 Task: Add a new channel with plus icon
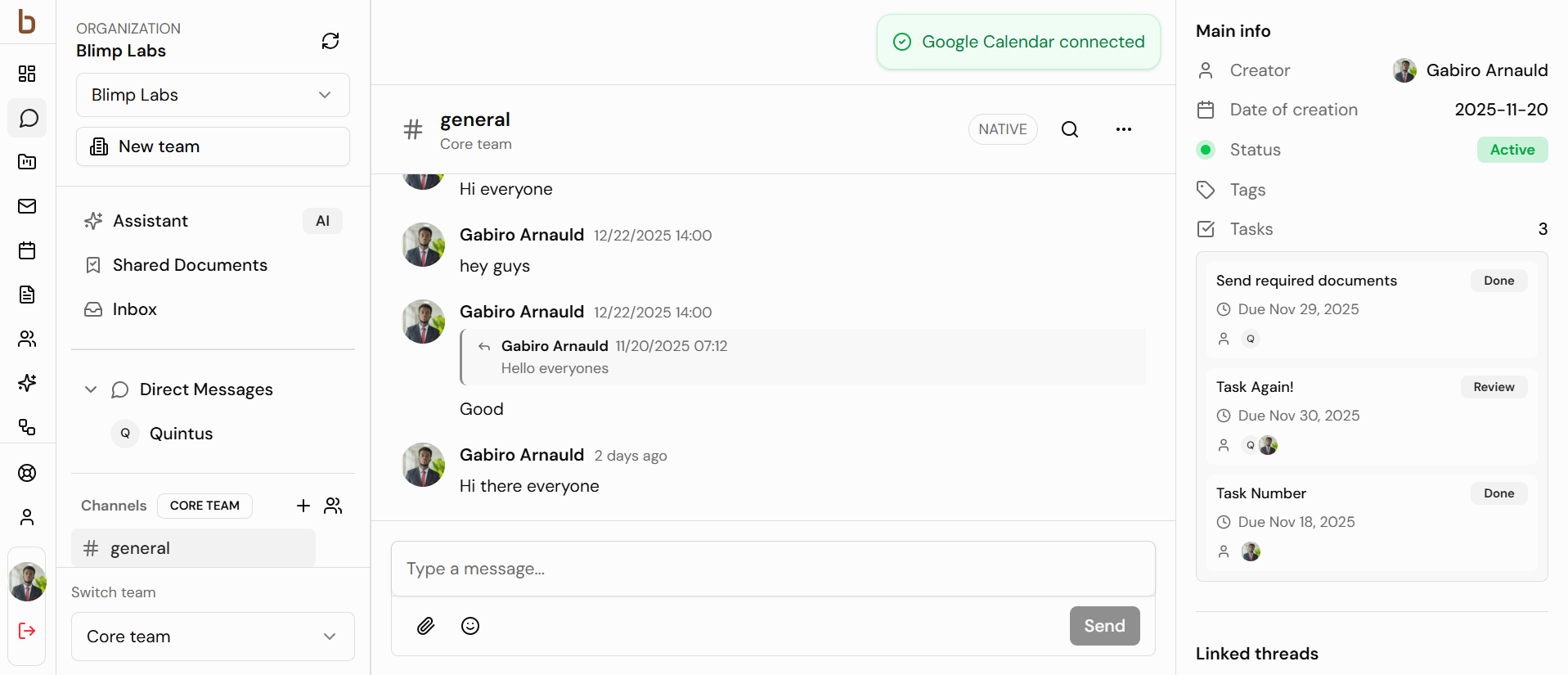303,506
